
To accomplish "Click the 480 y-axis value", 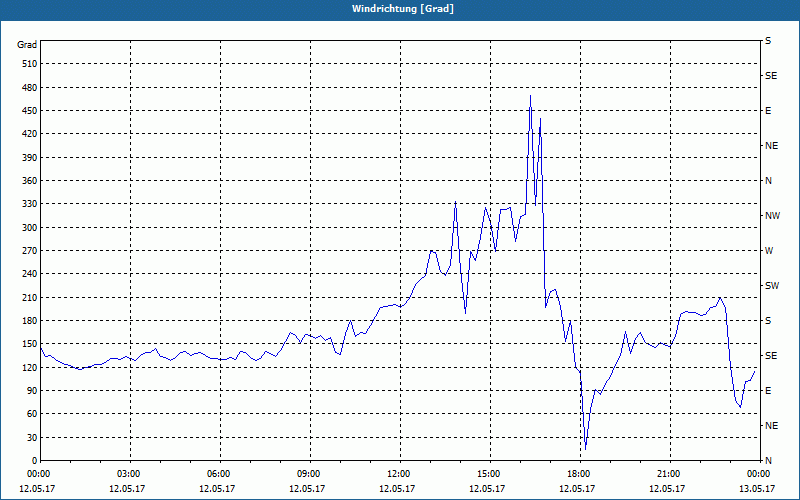I will [30, 87].
